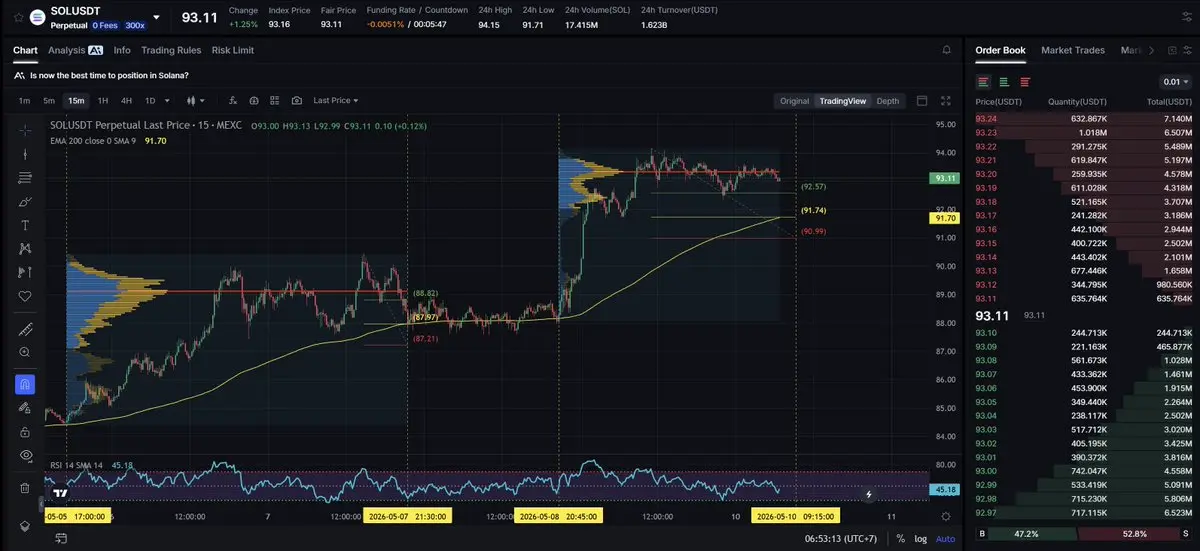Open the heart favorites icon tool
Image resolution: width=1200 pixels, height=551 pixels.
25,296
